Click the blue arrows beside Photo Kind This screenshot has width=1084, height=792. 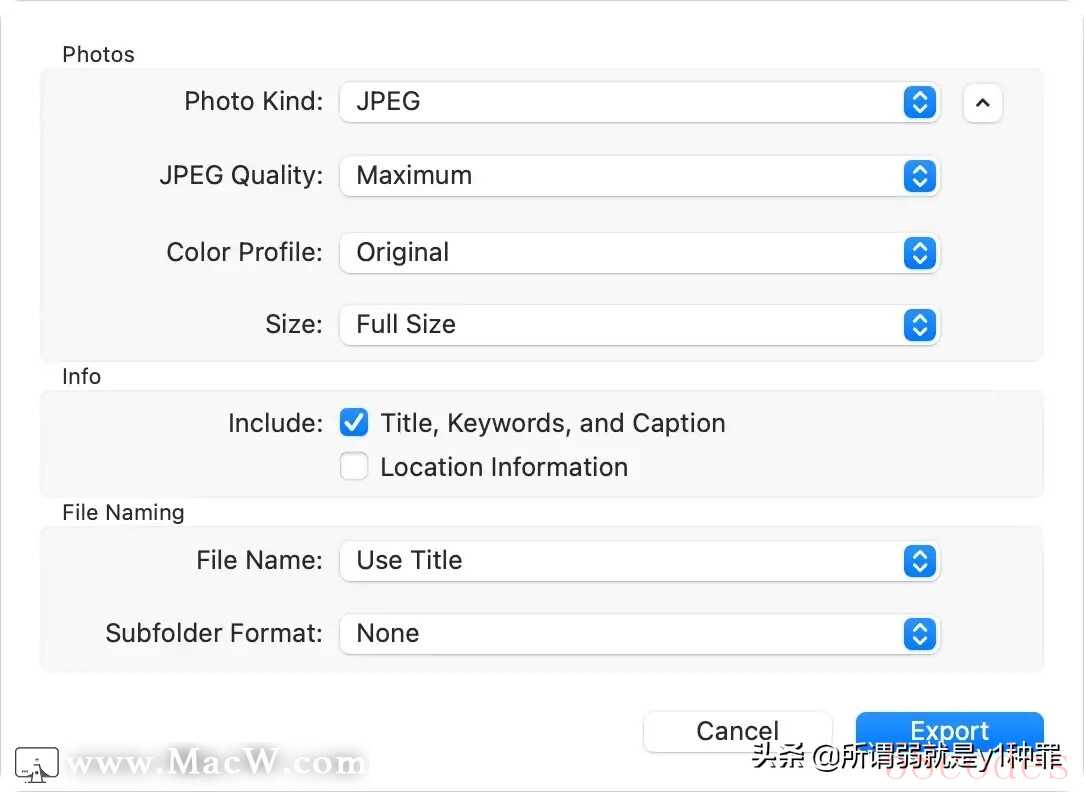[x=919, y=102]
